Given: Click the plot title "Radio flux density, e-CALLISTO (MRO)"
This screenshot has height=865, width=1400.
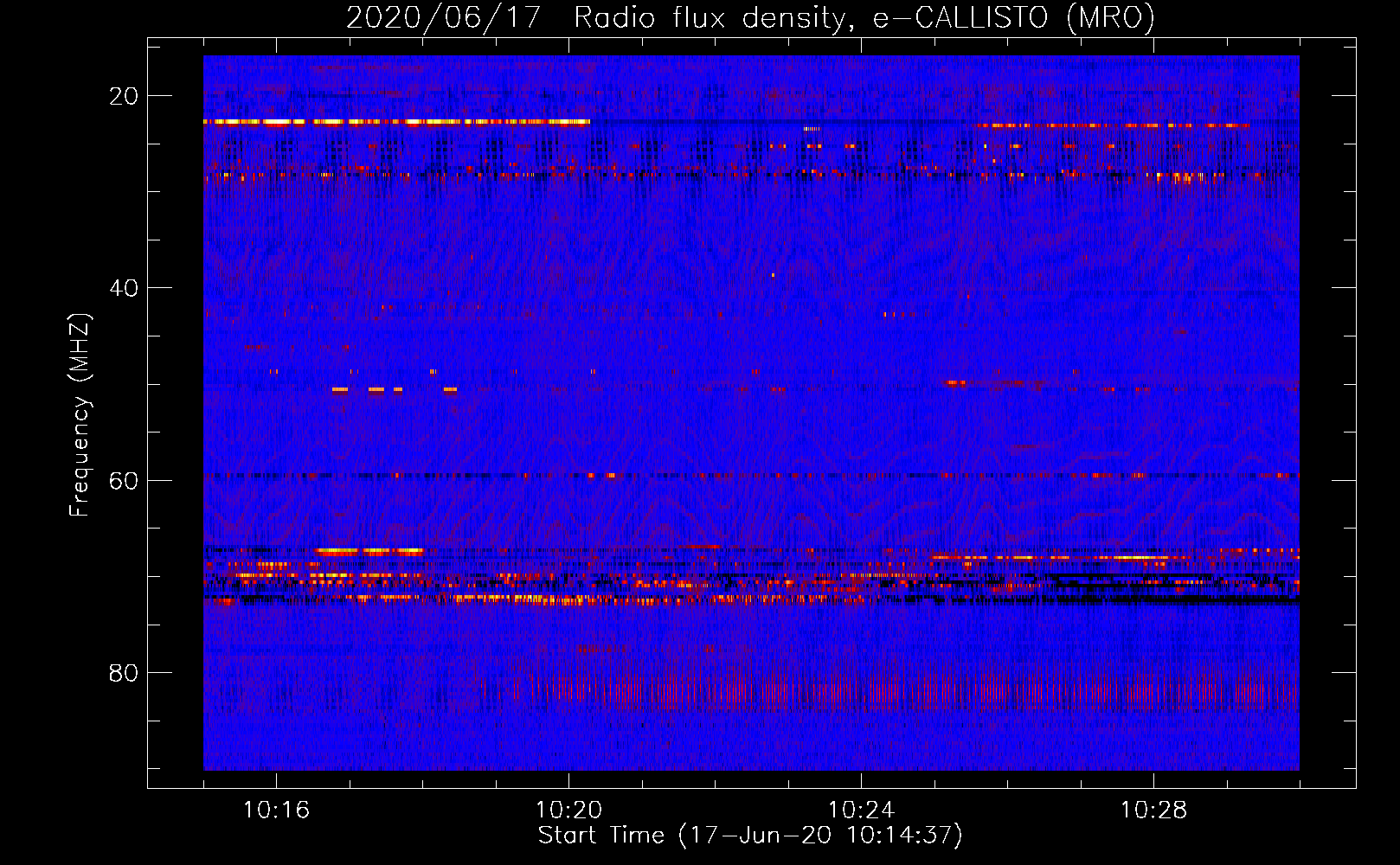Looking at the screenshot, I should coord(864,17).
